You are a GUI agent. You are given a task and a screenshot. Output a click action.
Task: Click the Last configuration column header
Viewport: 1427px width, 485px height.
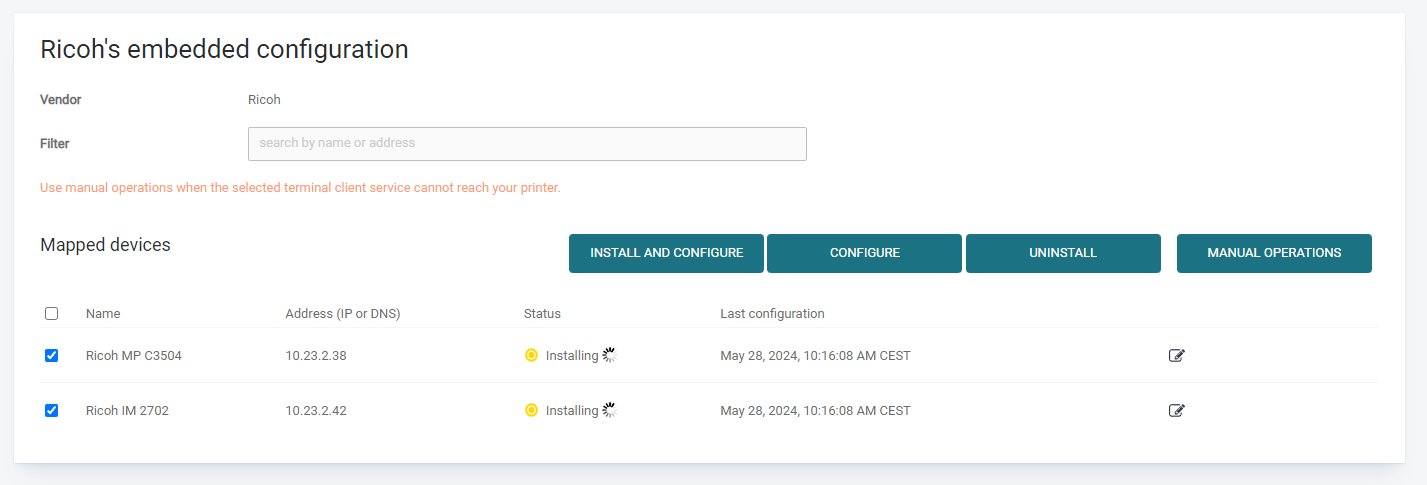click(772, 313)
